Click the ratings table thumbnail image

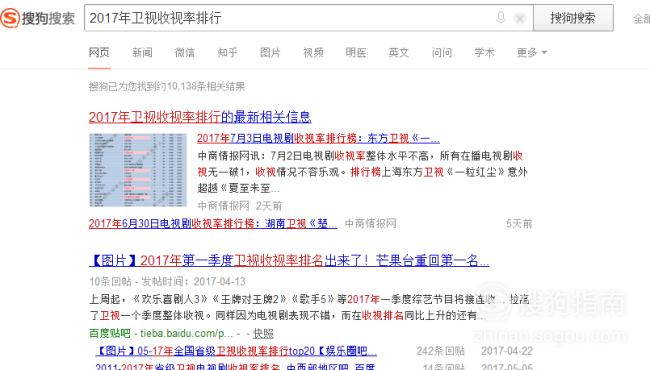click(x=138, y=170)
